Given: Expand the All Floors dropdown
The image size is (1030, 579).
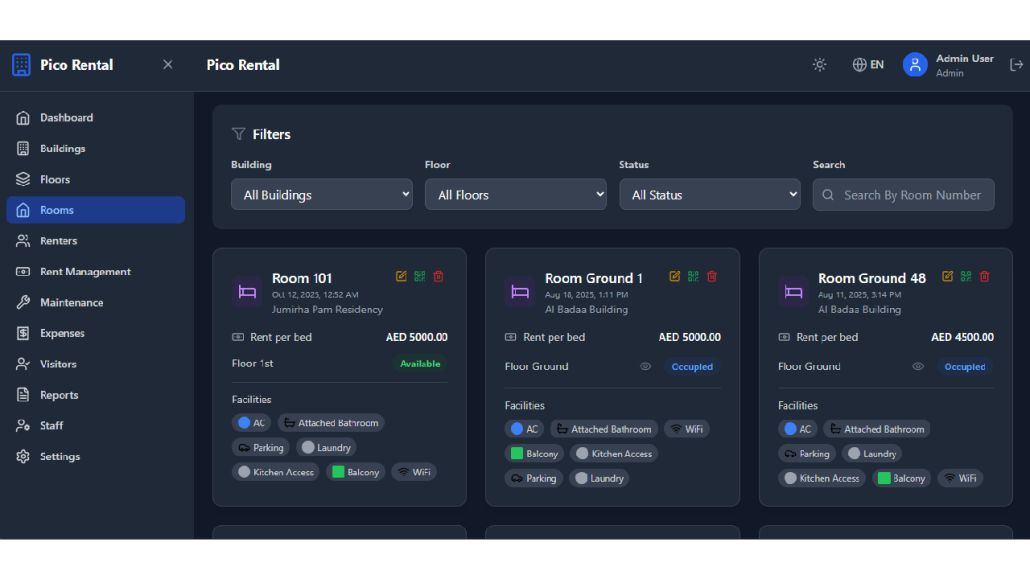Looking at the screenshot, I should [515, 195].
